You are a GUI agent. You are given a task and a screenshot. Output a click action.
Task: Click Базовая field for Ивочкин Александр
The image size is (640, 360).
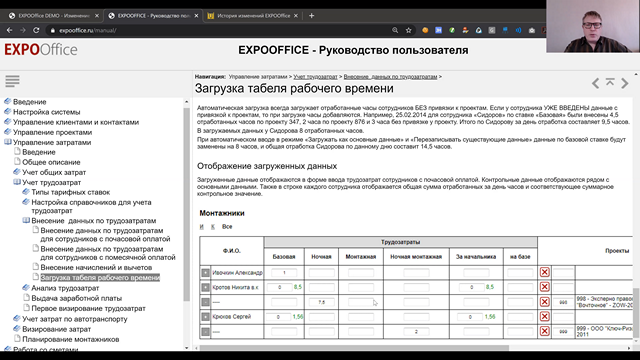(x=284, y=273)
